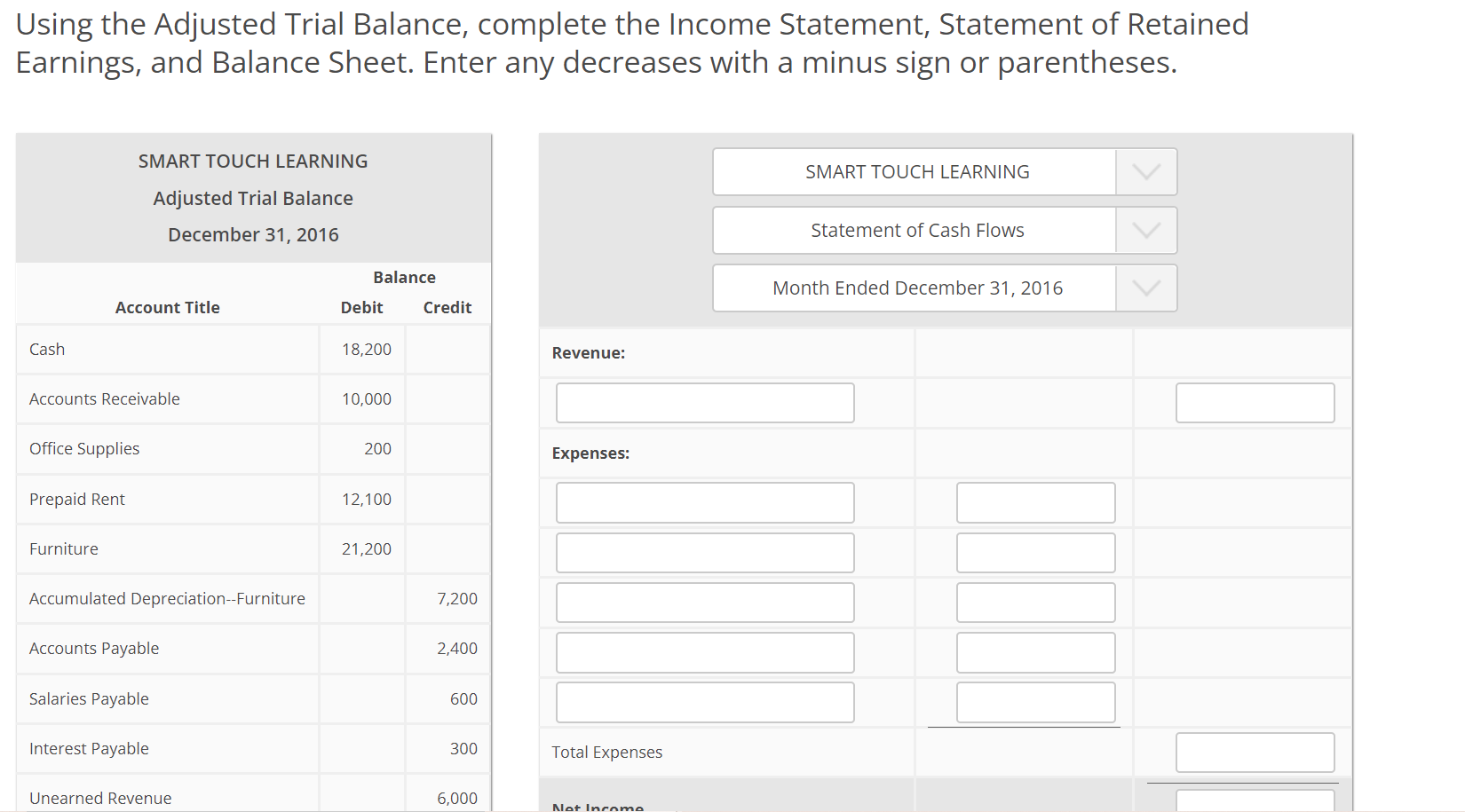Click the Net Income label
The height and width of the screenshot is (812, 1465).
[596, 806]
